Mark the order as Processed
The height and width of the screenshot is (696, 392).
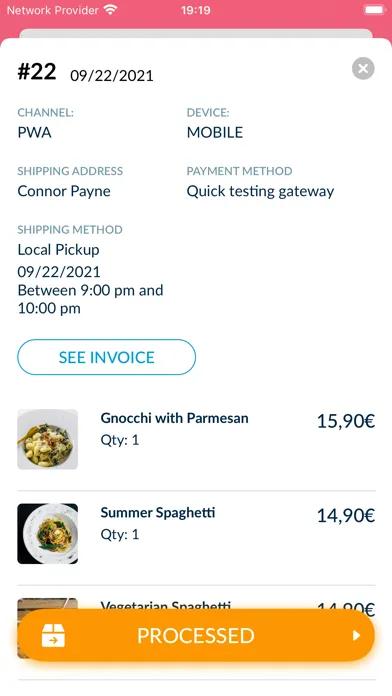pyautogui.click(x=196, y=635)
